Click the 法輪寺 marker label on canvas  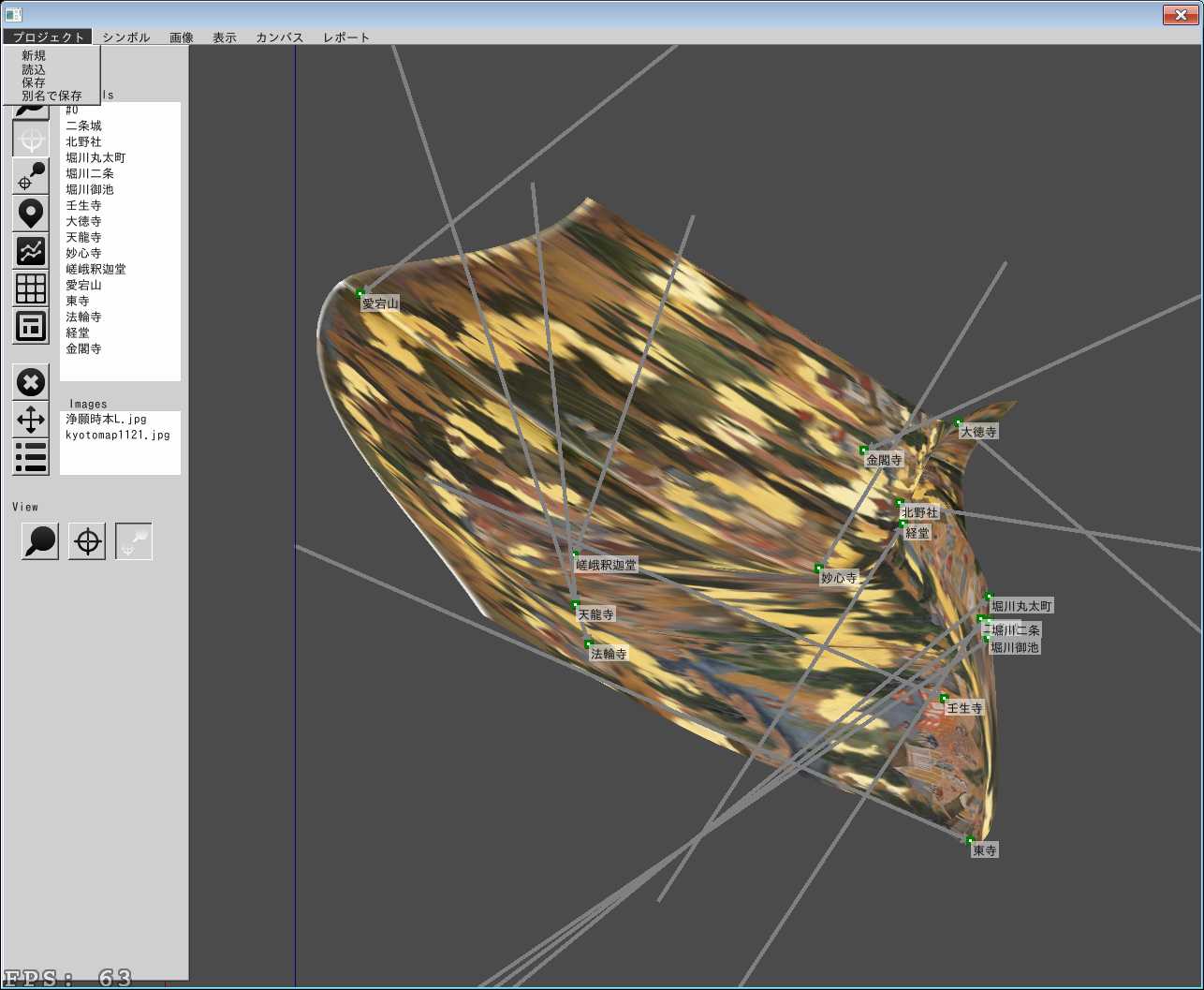point(609,654)
